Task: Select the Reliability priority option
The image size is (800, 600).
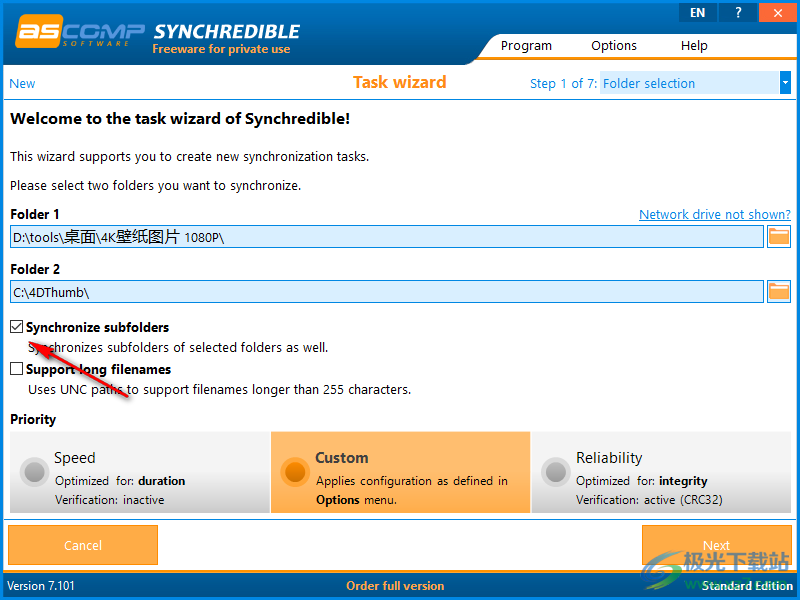Action: [x=555, y=472]
